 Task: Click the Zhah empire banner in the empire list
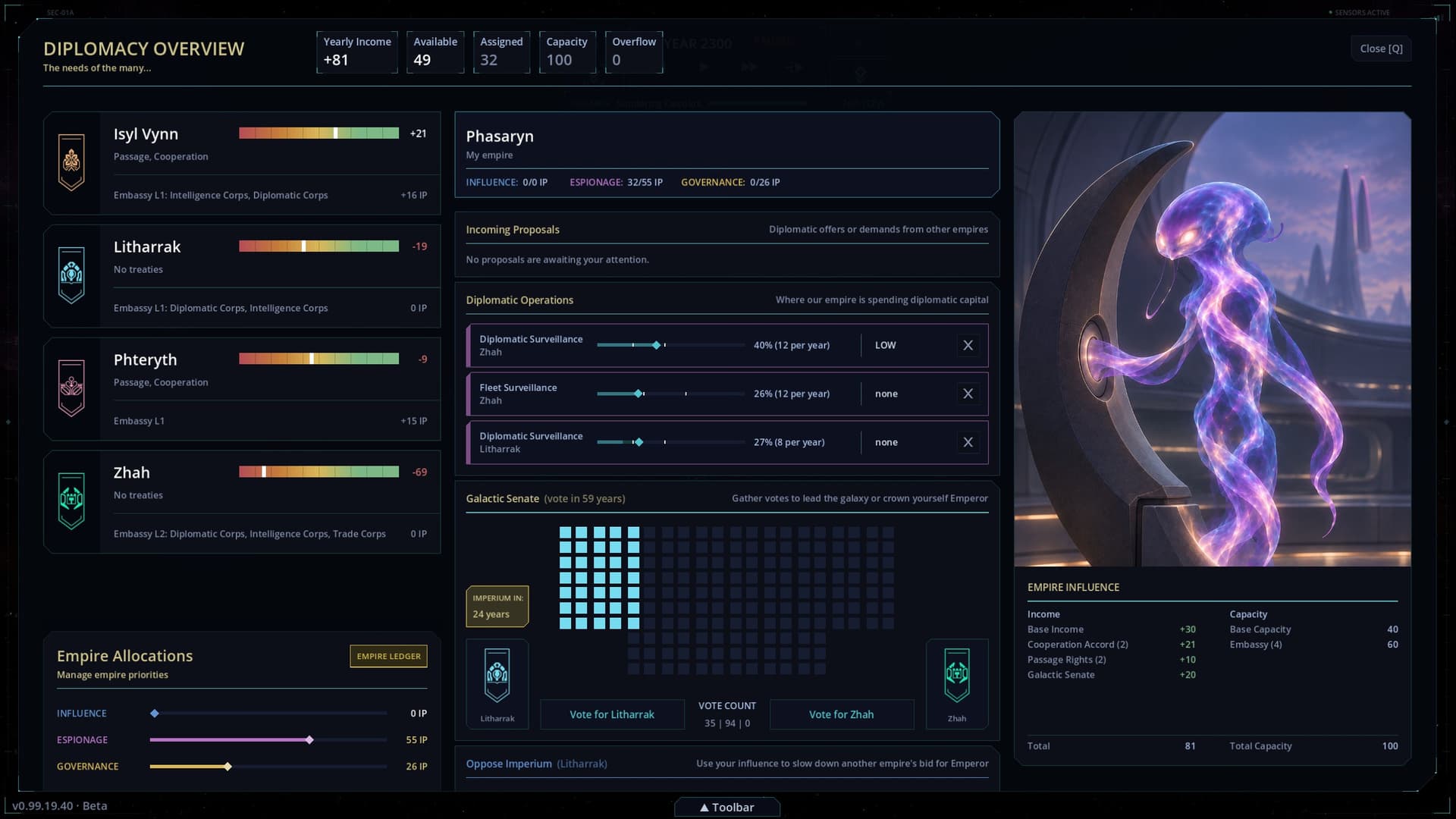point(71,501)
